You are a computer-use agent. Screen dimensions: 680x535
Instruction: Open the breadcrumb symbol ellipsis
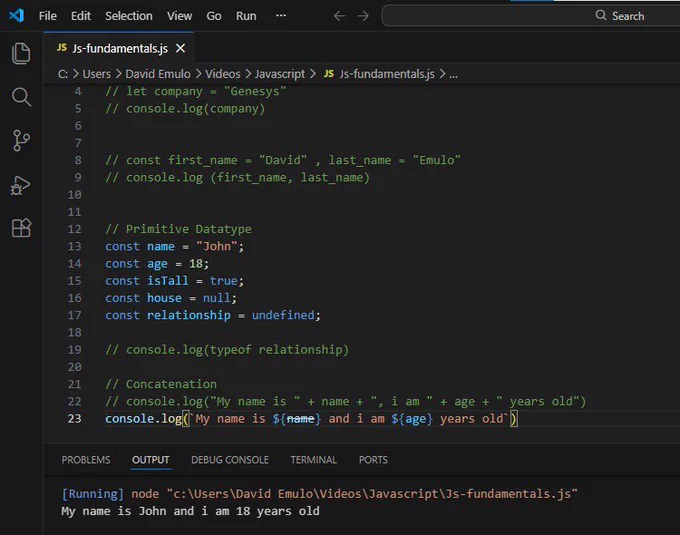453,75
